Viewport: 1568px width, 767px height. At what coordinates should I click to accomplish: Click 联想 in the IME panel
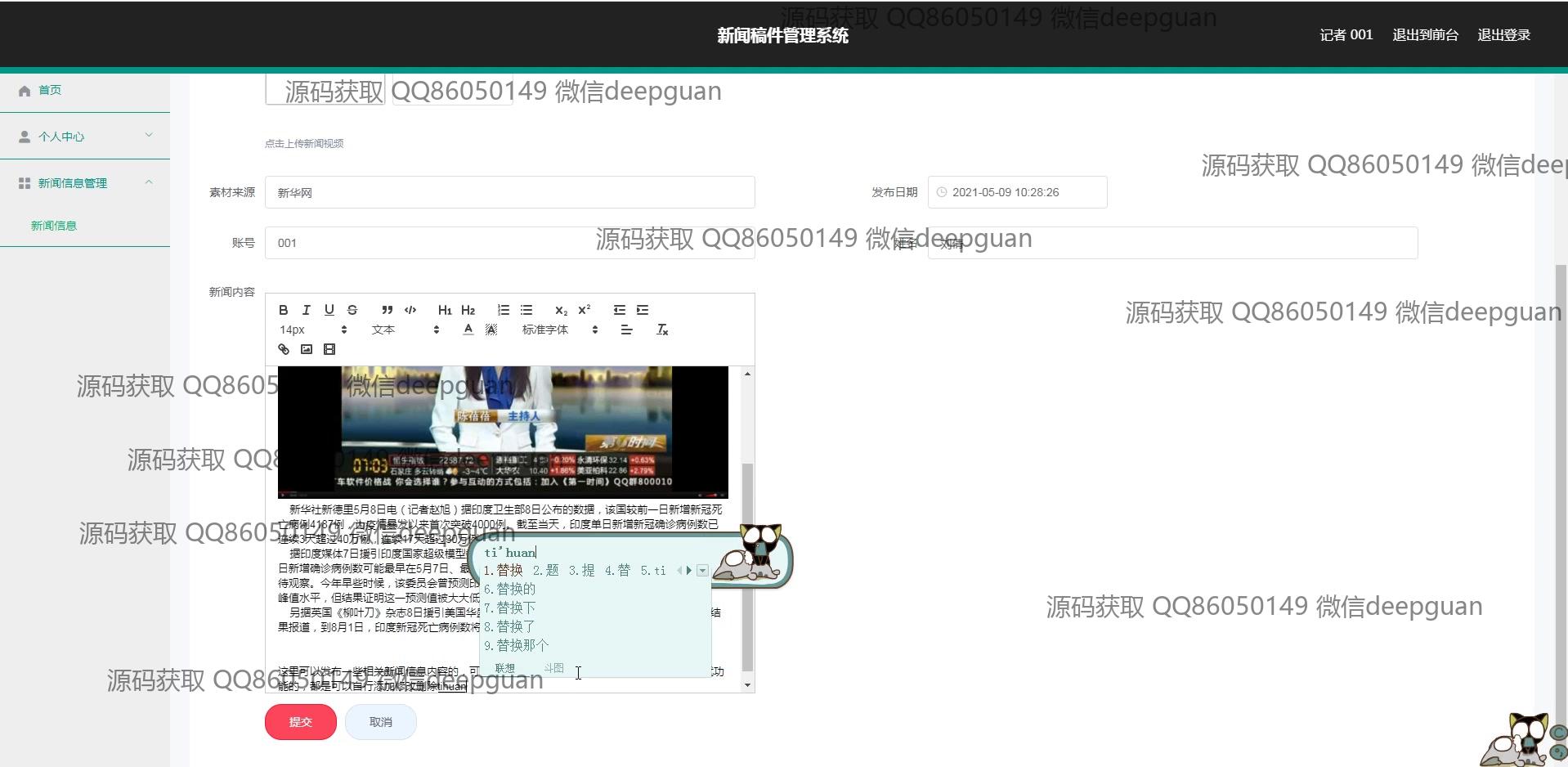[x=505, y=668]
